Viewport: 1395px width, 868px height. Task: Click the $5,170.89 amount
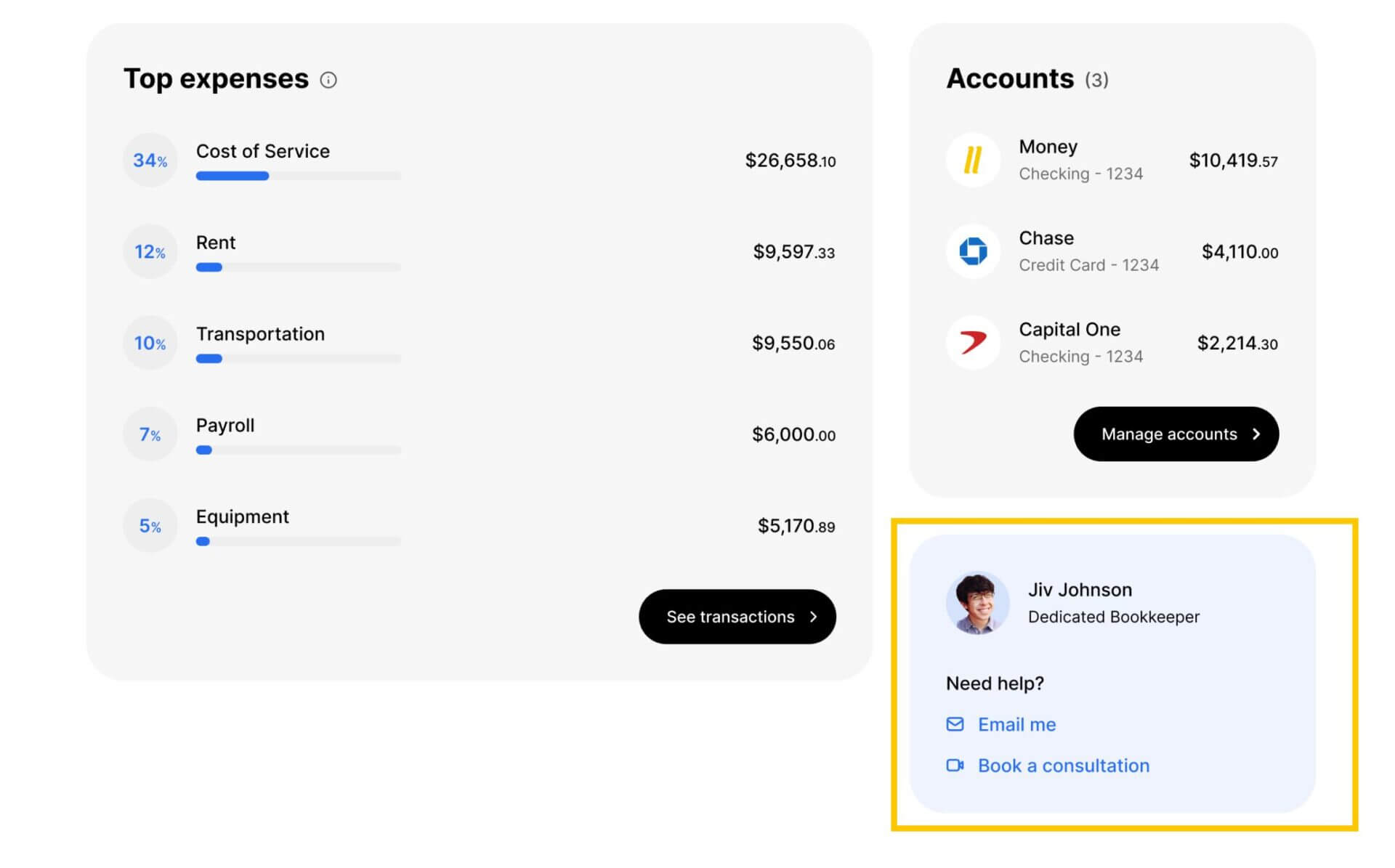796,526
